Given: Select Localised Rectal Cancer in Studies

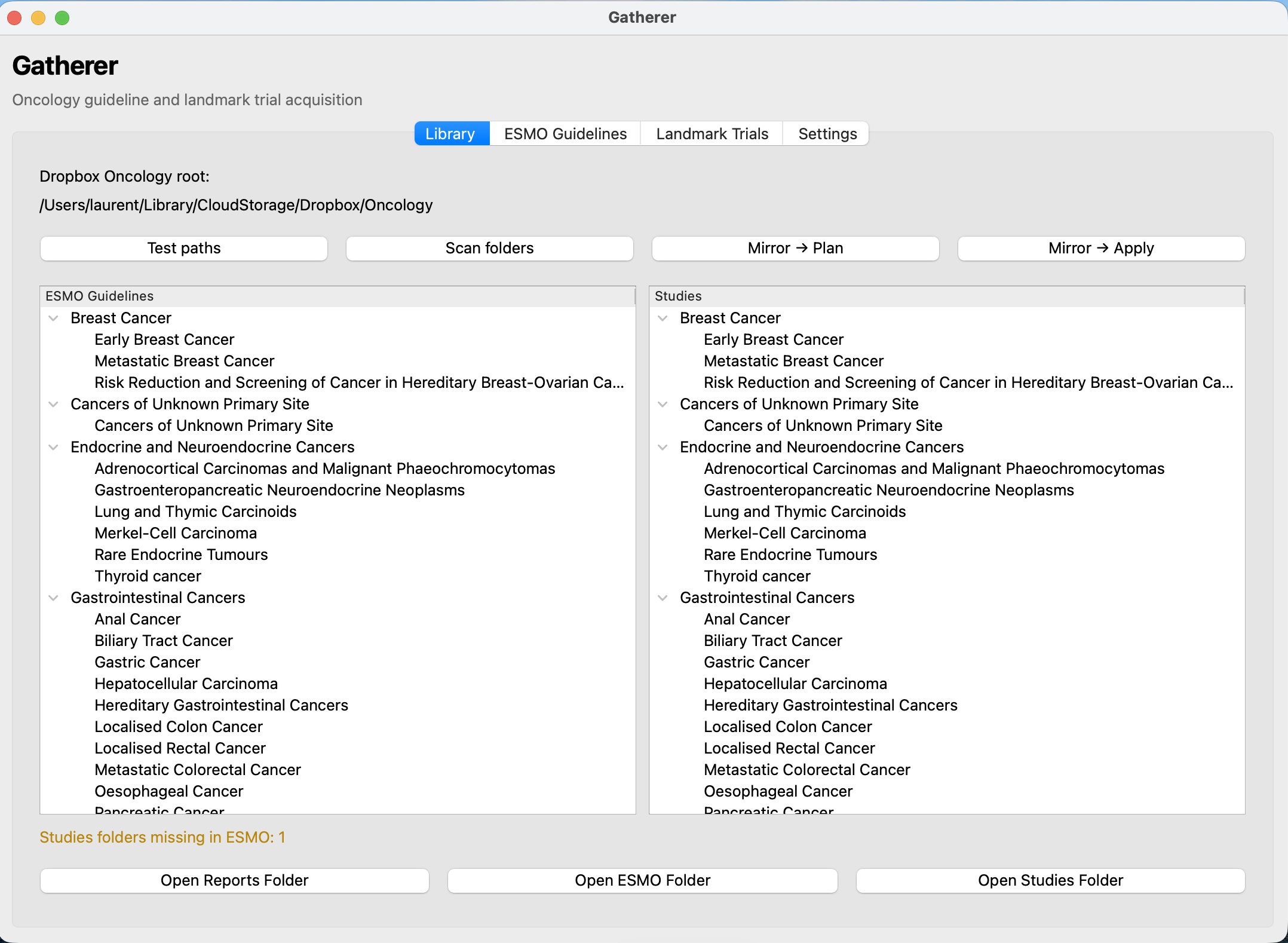Looking at the screenshot, I should (947, 748).
